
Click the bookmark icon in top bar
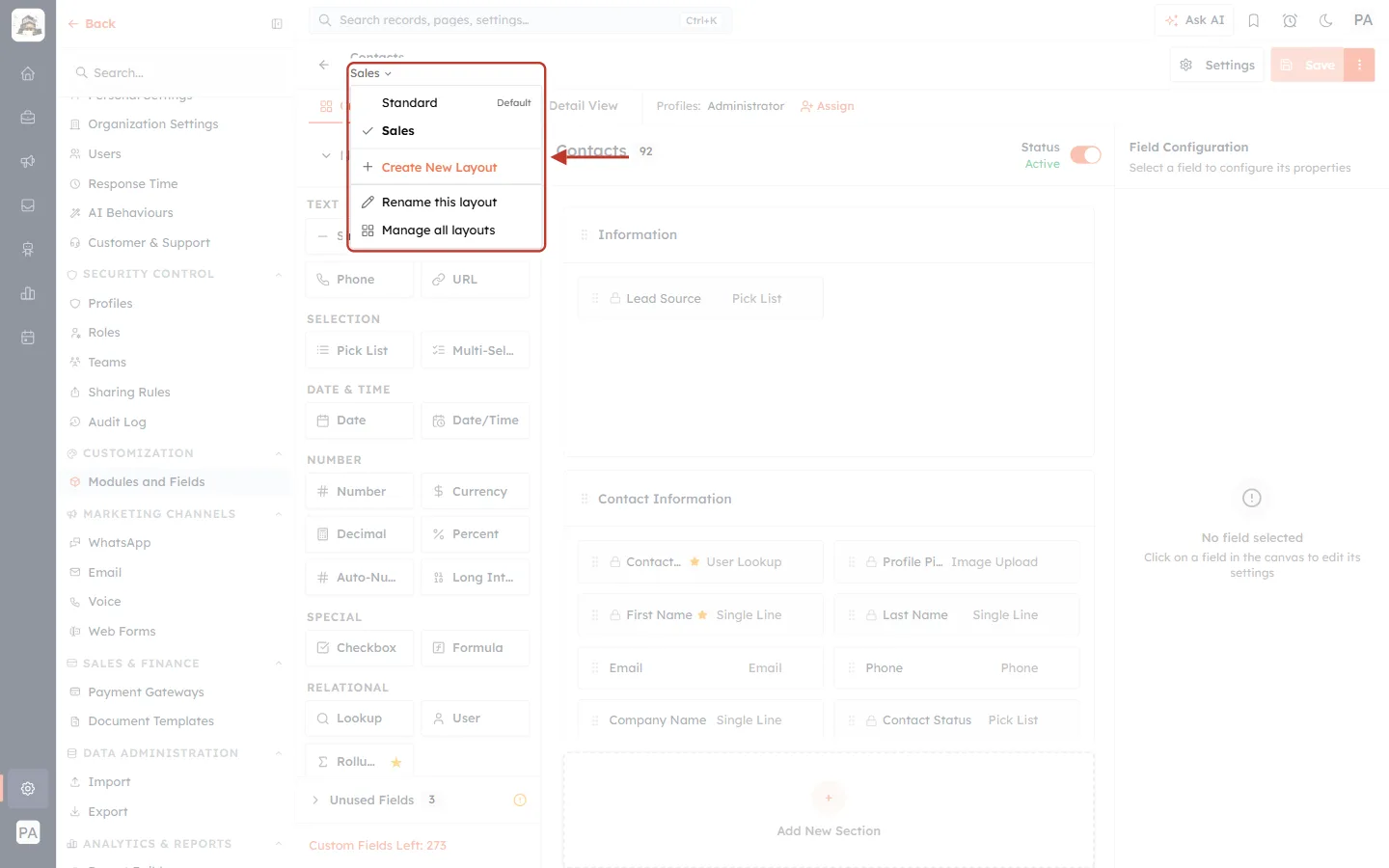(x=1254, y=20)
